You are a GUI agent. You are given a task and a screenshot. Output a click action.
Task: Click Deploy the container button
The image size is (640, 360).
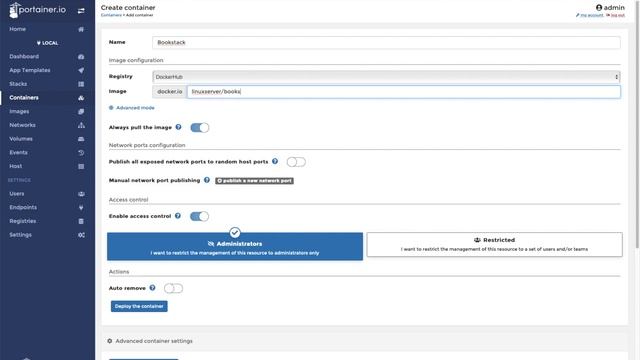pyautogui.click(x=139, y=306)
